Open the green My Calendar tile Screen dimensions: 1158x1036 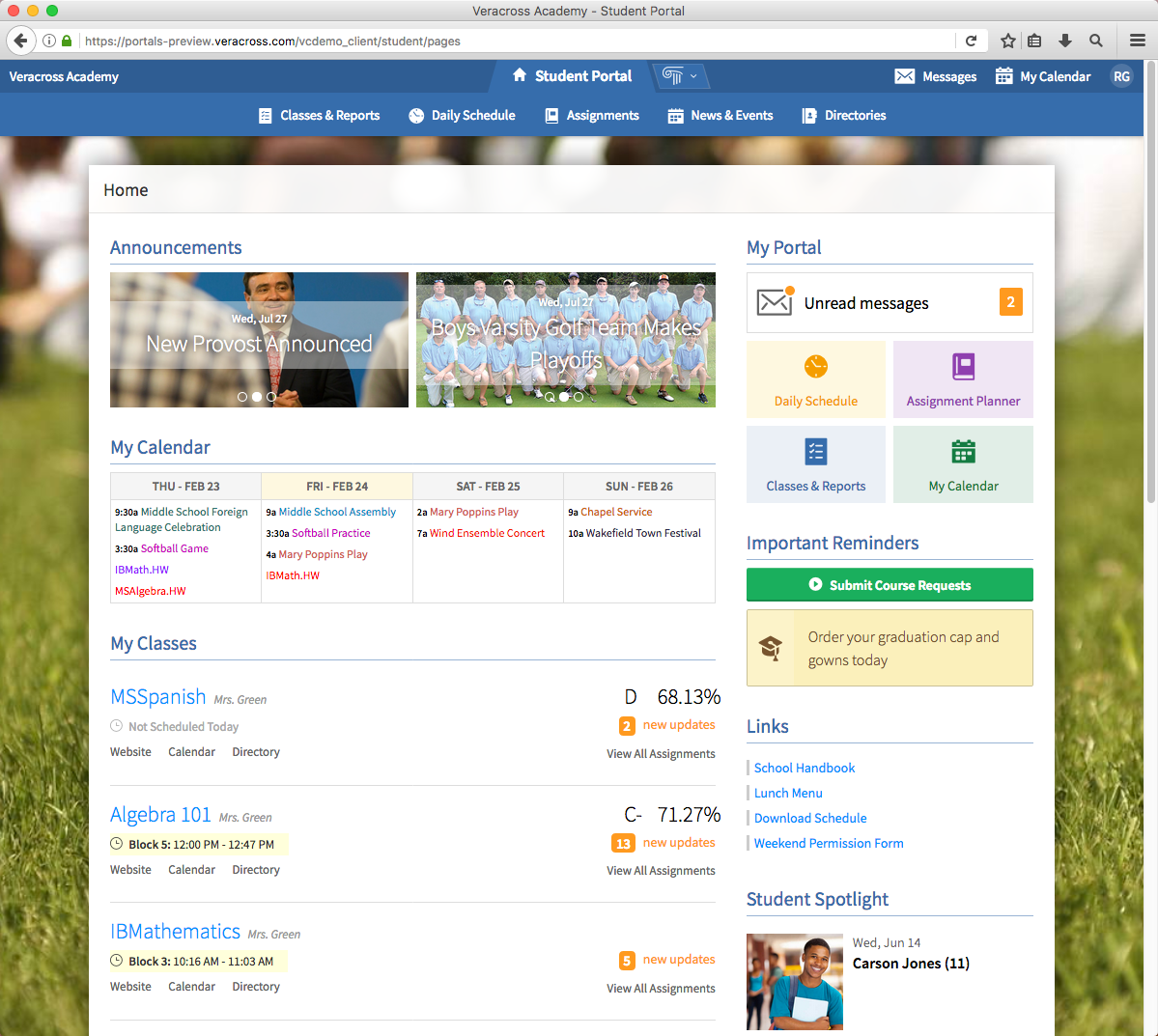(963, 464)
